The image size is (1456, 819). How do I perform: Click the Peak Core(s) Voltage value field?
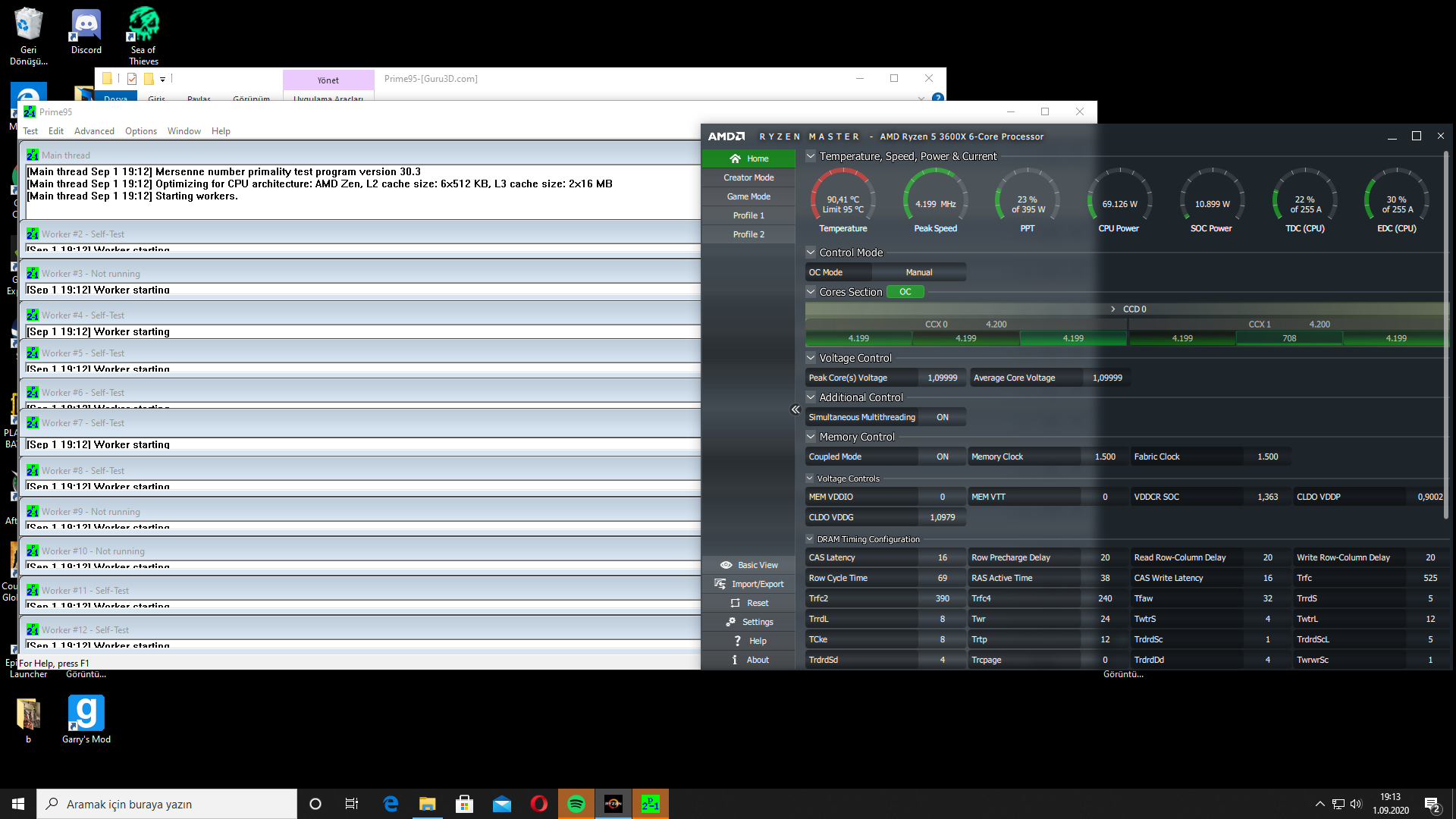943,378
